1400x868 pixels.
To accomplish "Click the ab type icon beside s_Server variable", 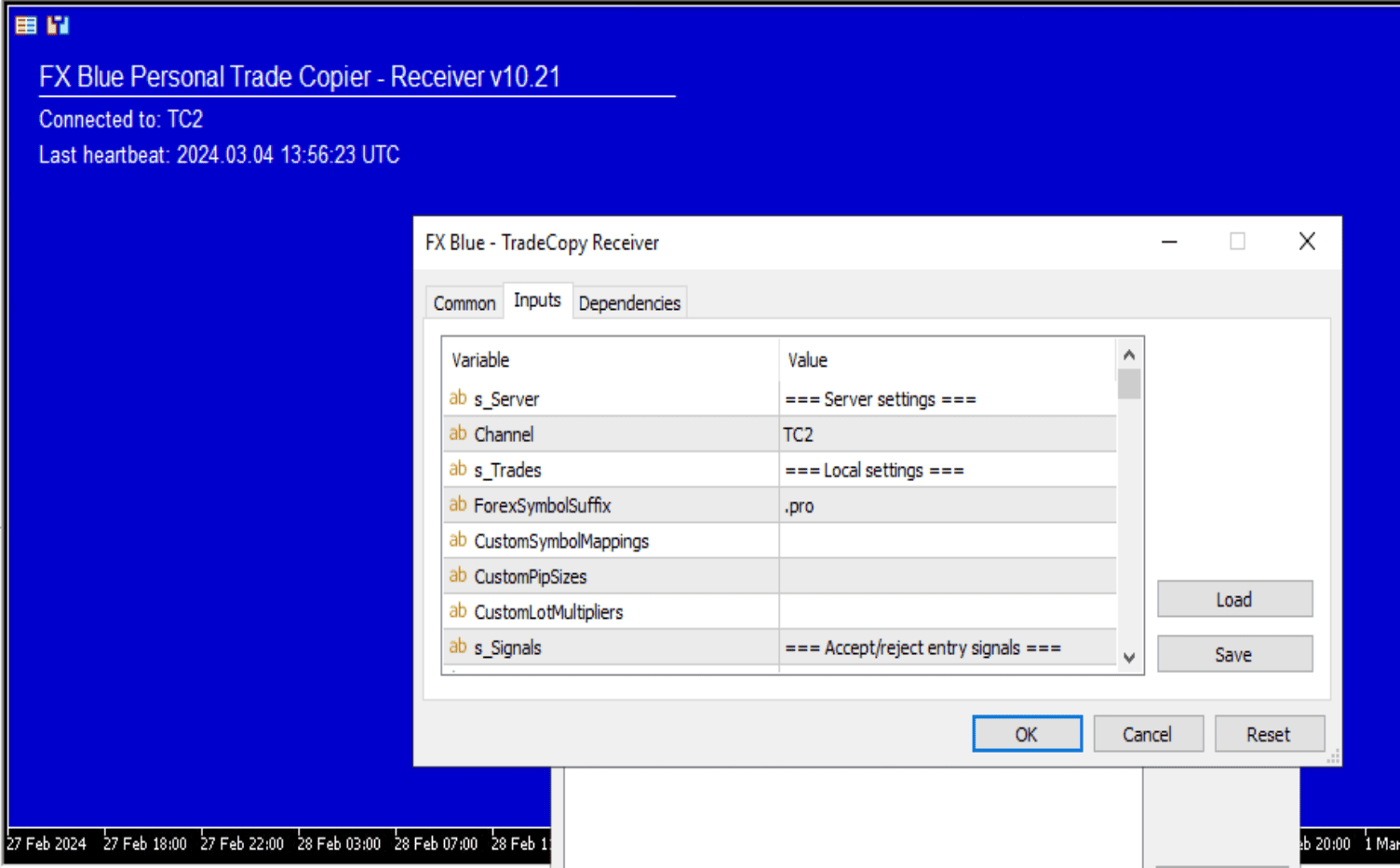I will click(458, 398).
